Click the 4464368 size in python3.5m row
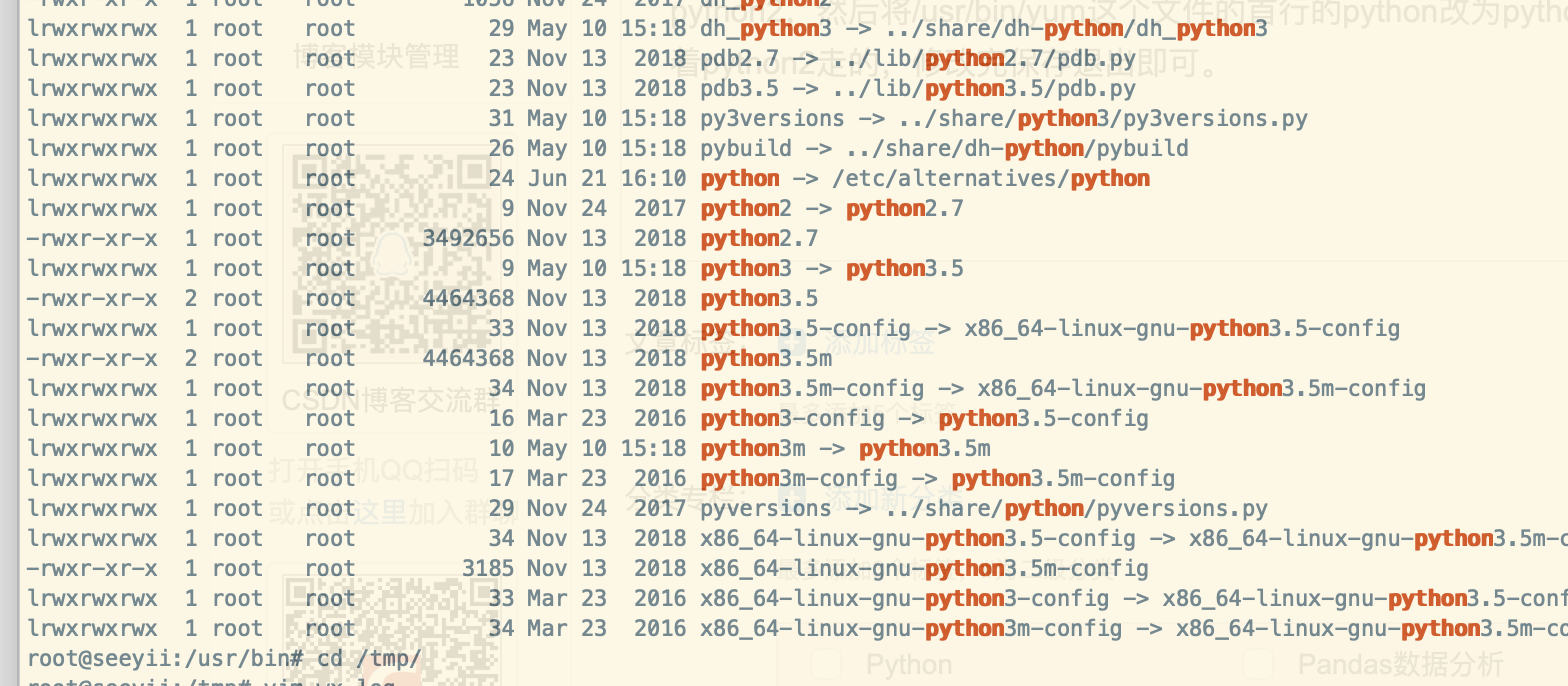This screenshot has height=686, width=1568. 468,358
